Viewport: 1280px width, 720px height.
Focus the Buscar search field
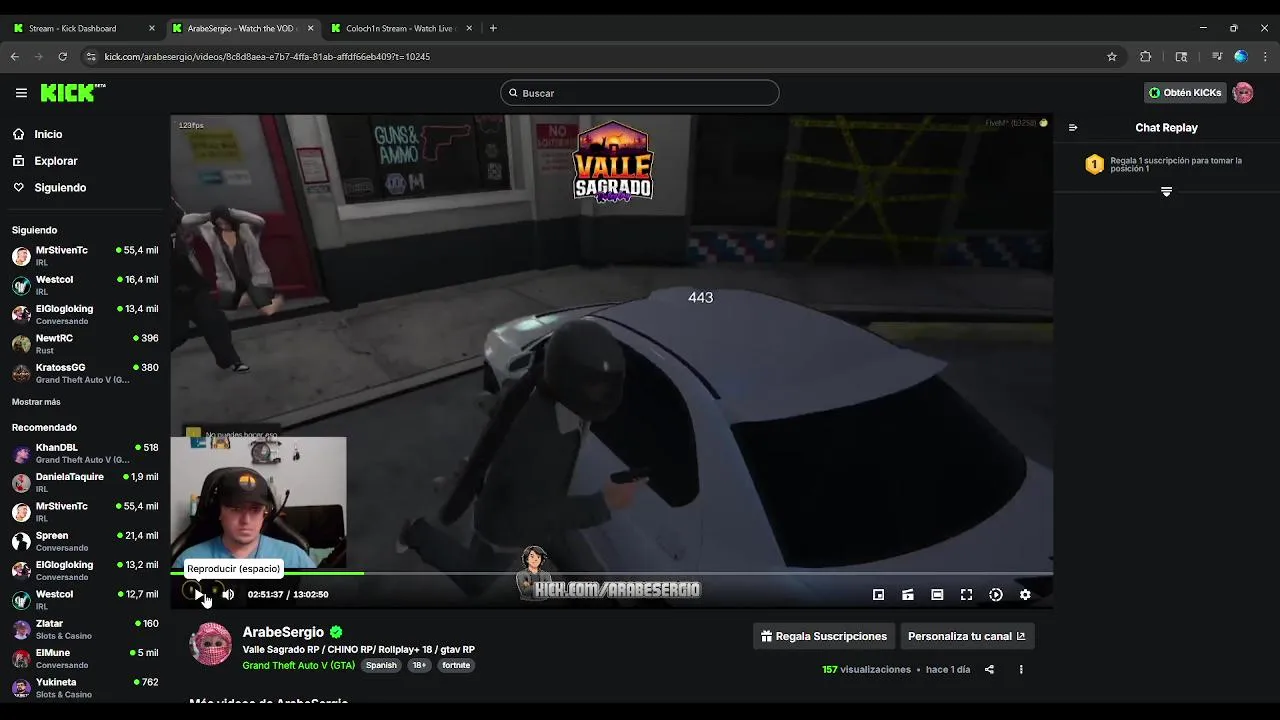(x=640, y=93)
